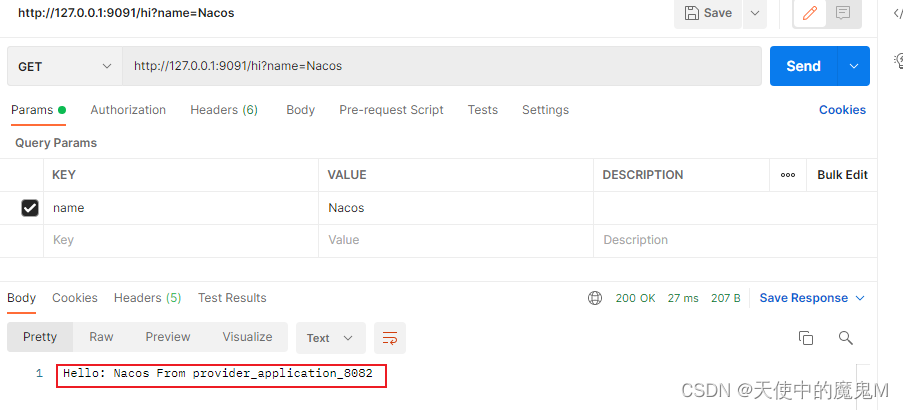903x410 pixels.
Task: Click the empty Value placeholder field
Action: (x=456, y=240)
